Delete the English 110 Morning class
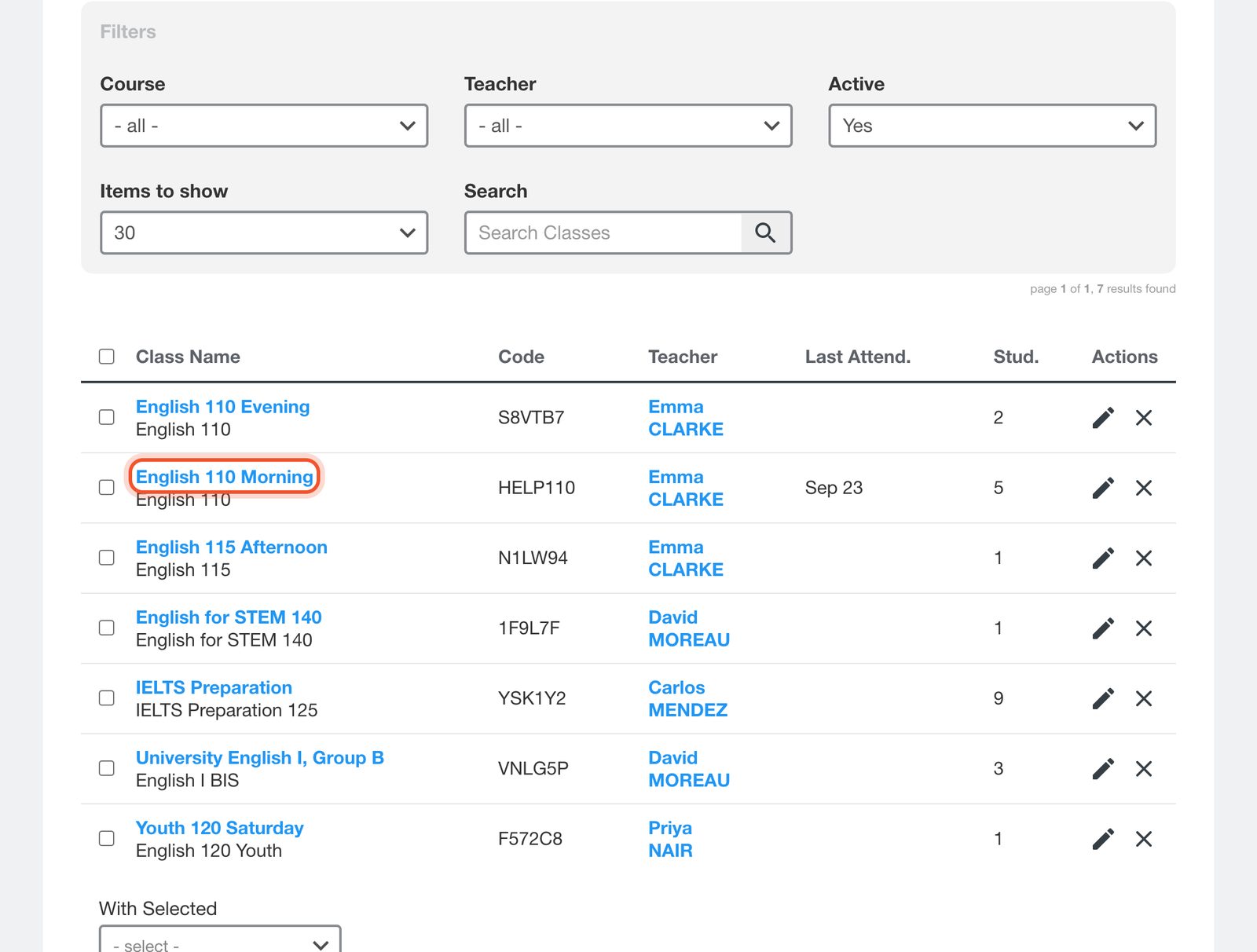This screenshot has width=1257, height=952. [x=1144, y=488]
